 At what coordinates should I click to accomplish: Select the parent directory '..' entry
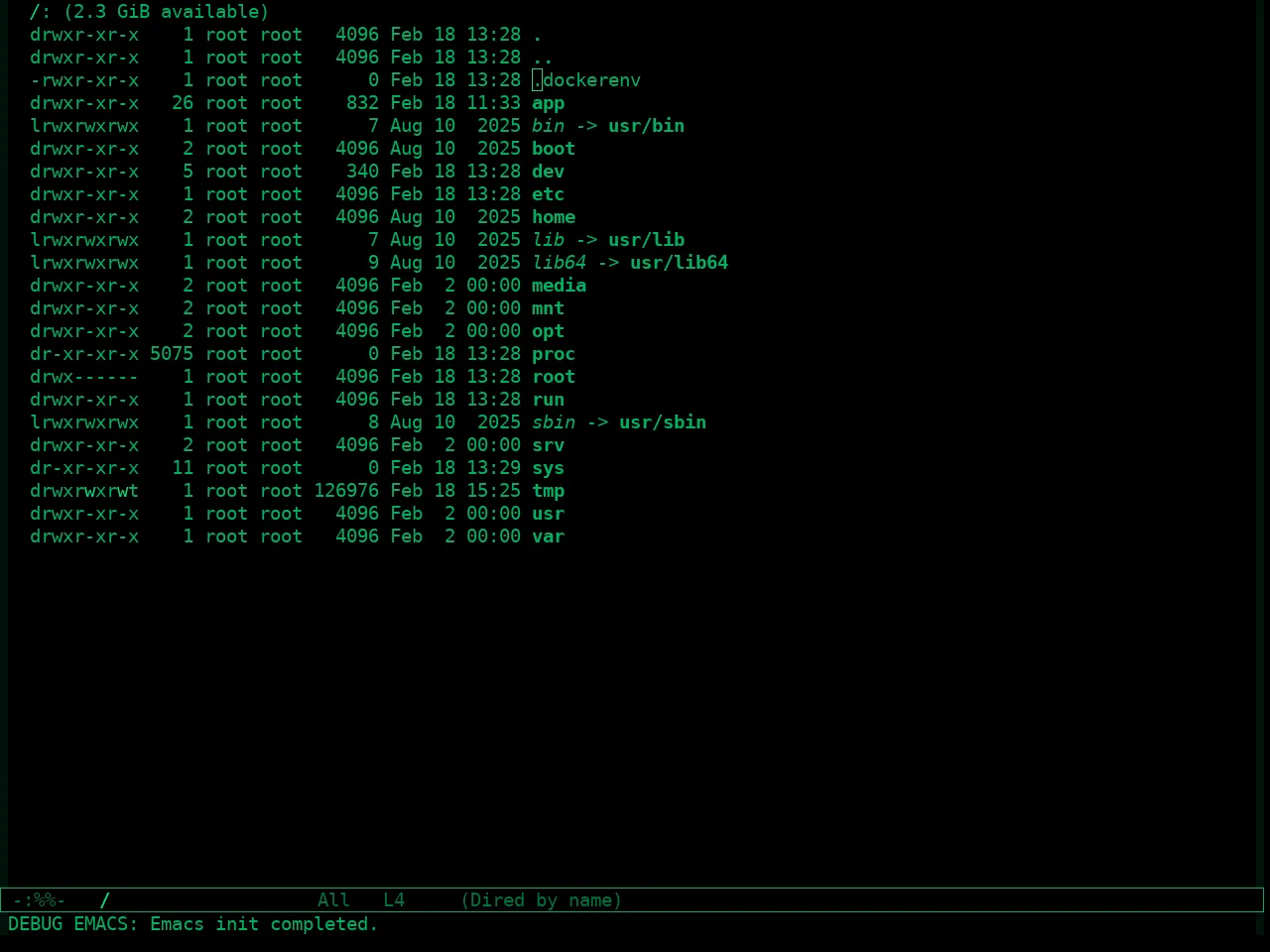[x=543, y=58]
